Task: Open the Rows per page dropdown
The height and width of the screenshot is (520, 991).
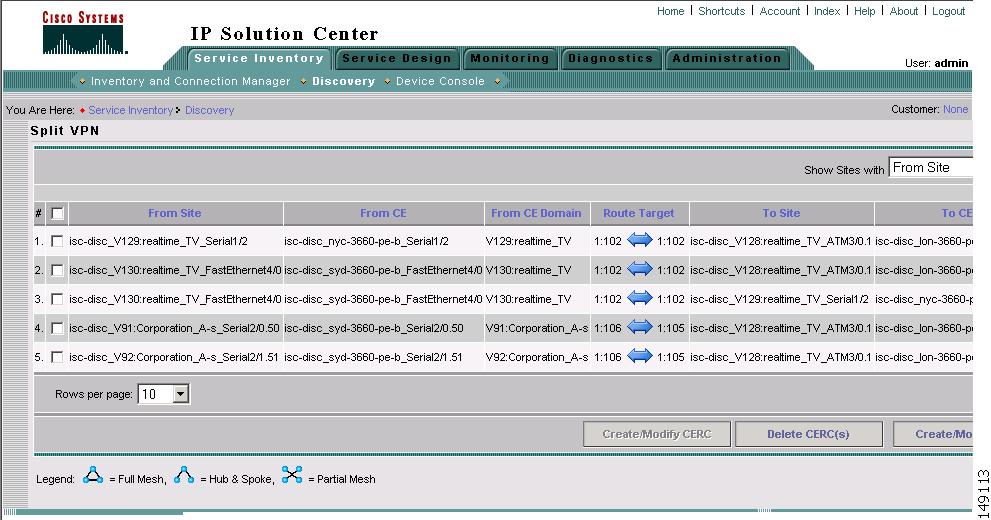Action: click(x=163, y=394)
